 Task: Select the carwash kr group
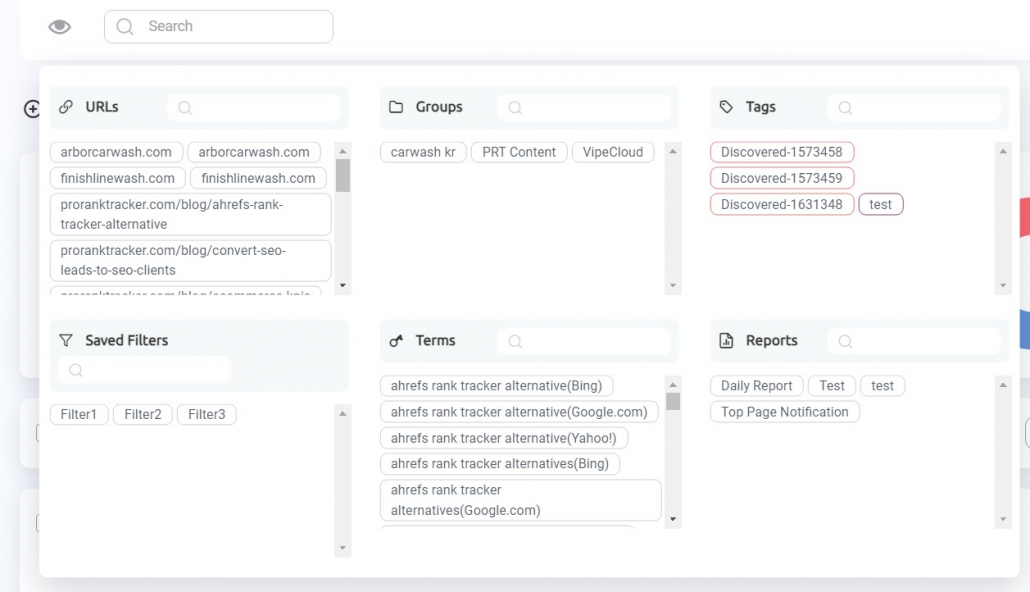coord(423,152)
